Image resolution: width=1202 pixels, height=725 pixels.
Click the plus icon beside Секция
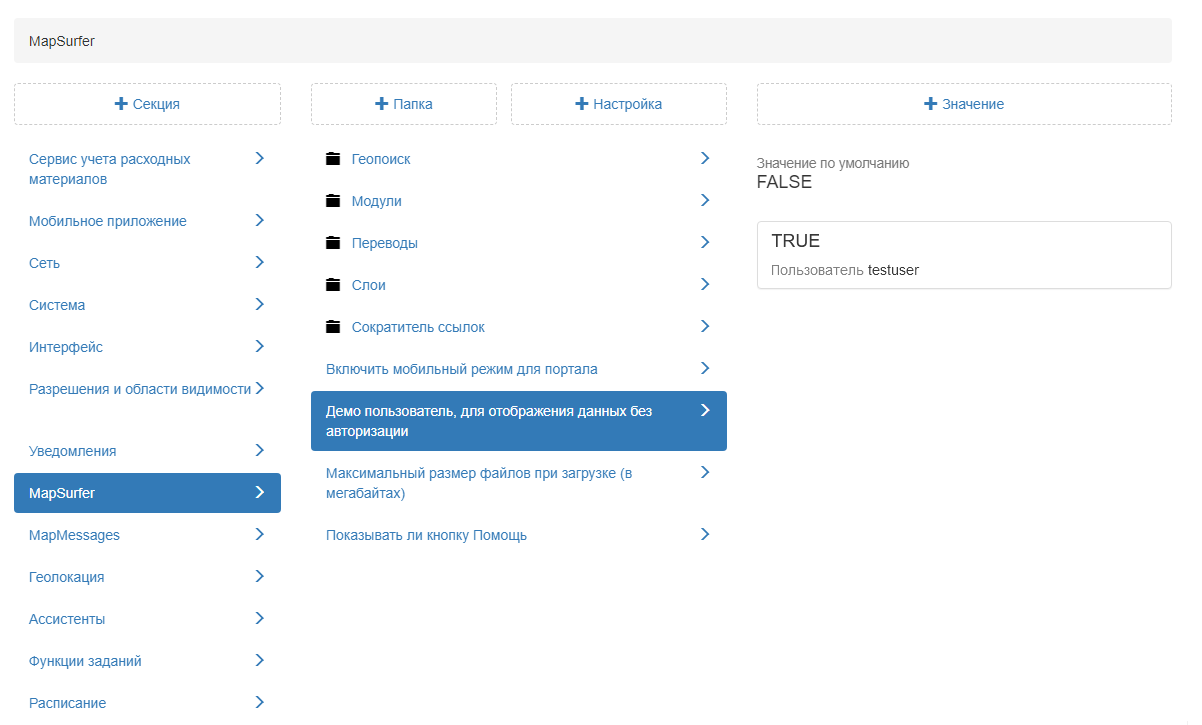pyautogui.click(x=121, y=104)
